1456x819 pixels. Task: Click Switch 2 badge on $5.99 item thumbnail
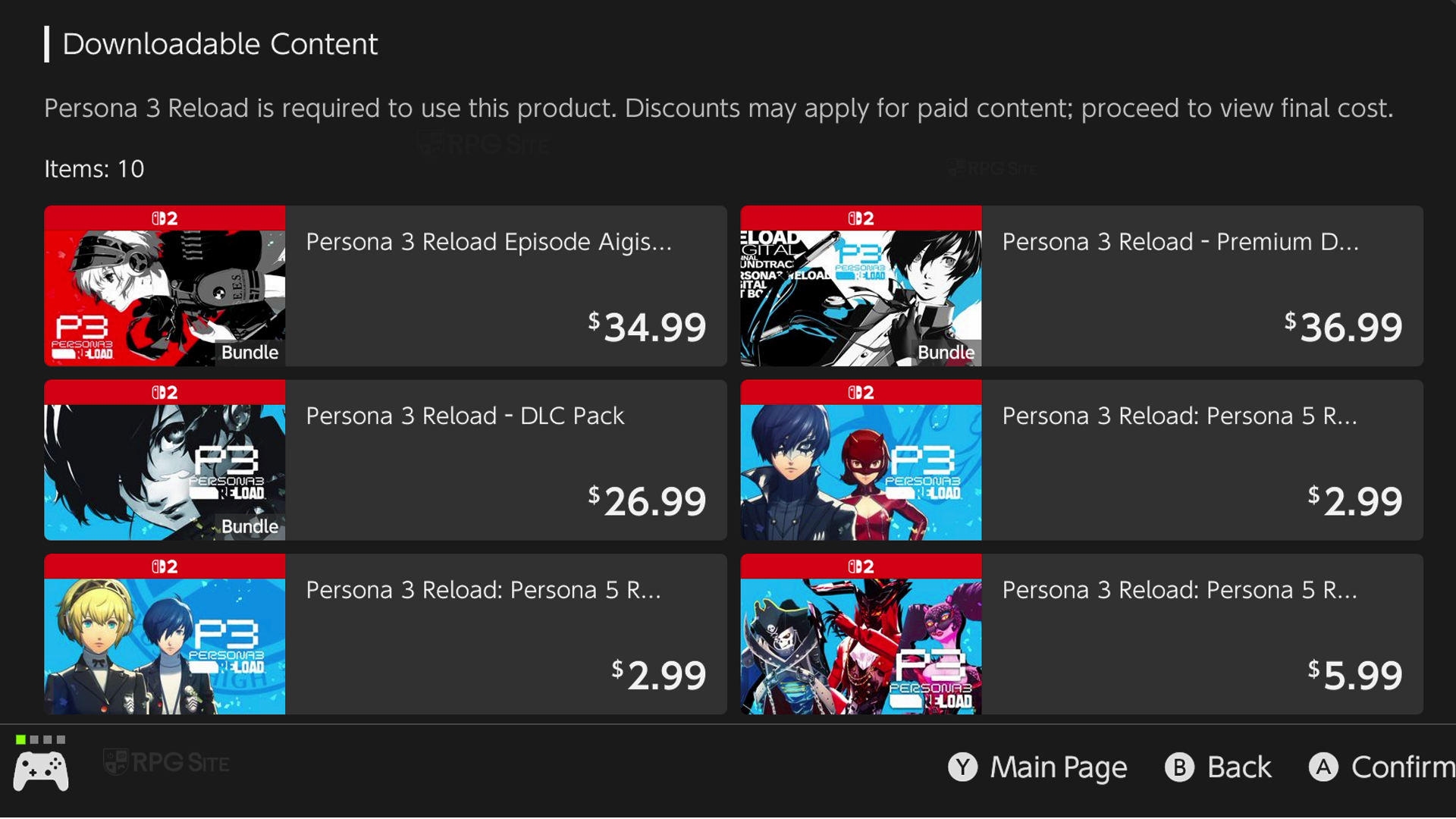point(861,567)
